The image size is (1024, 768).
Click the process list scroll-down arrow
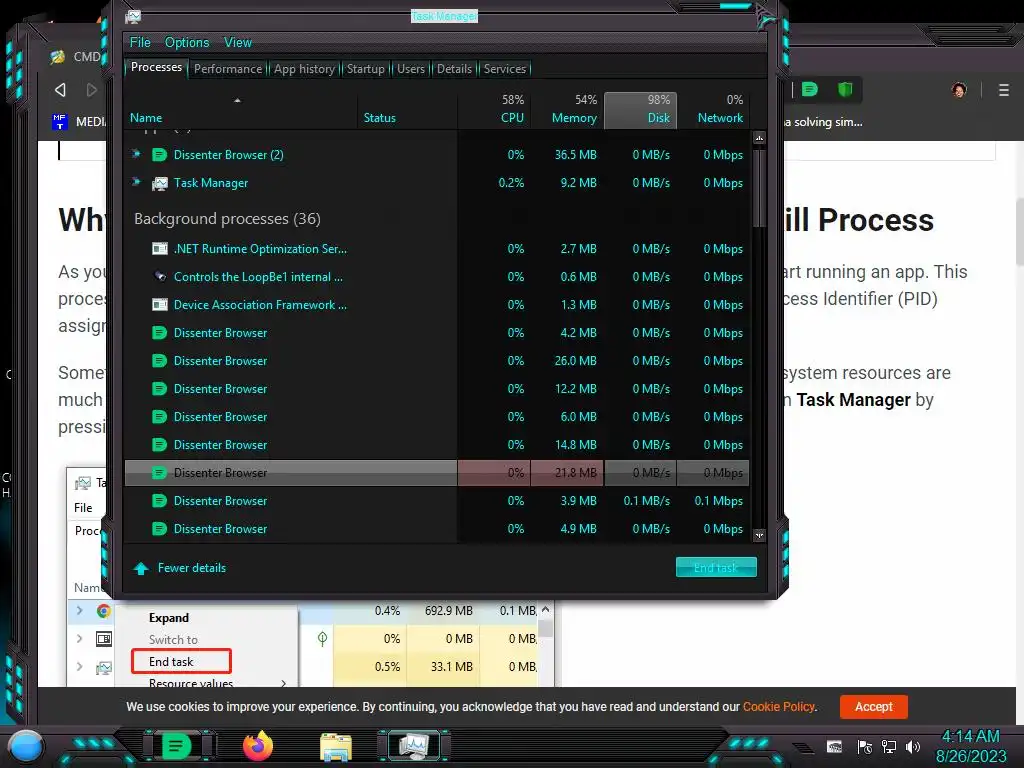(x=759, y=536)
